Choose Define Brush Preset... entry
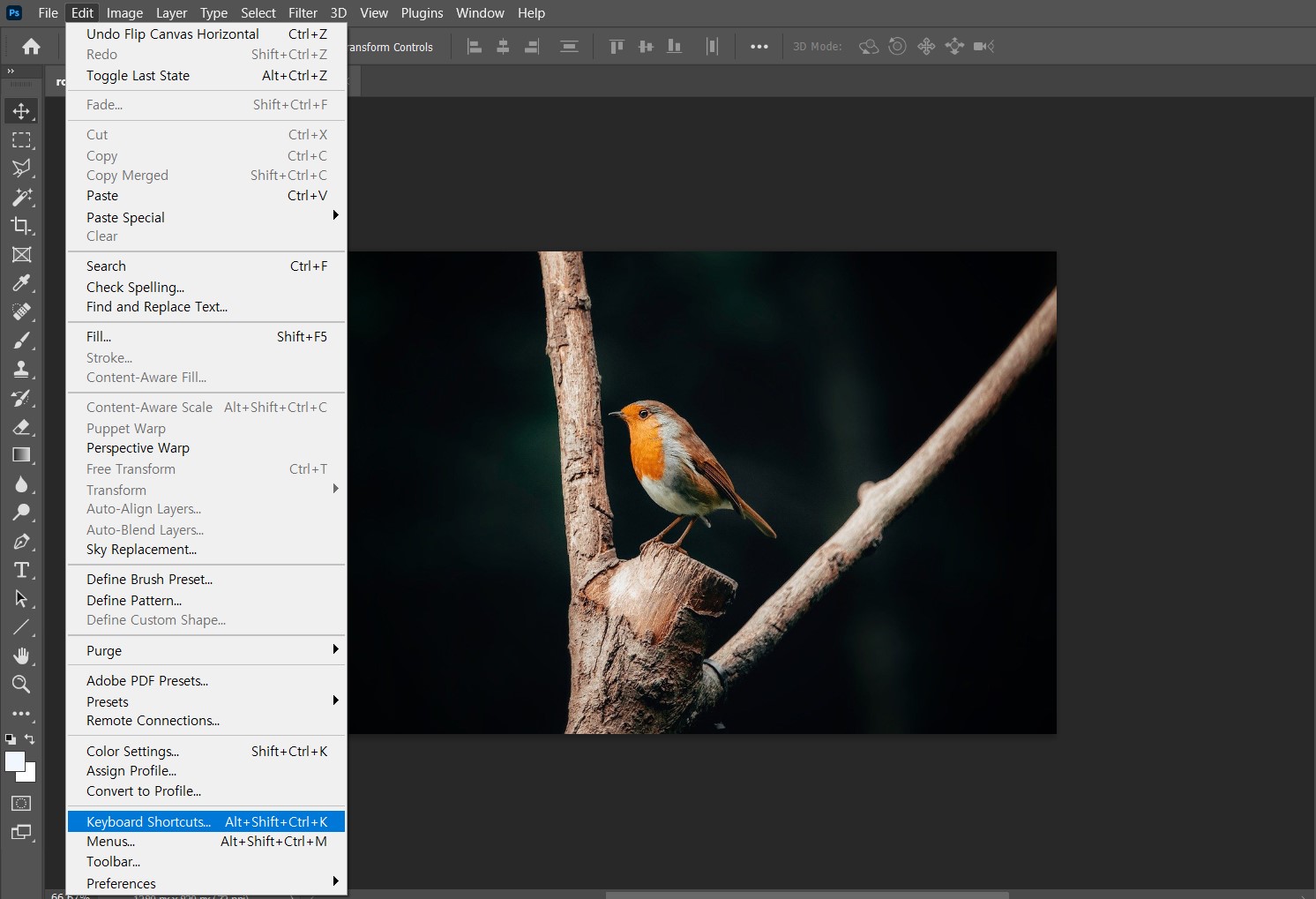 [206, 579]
